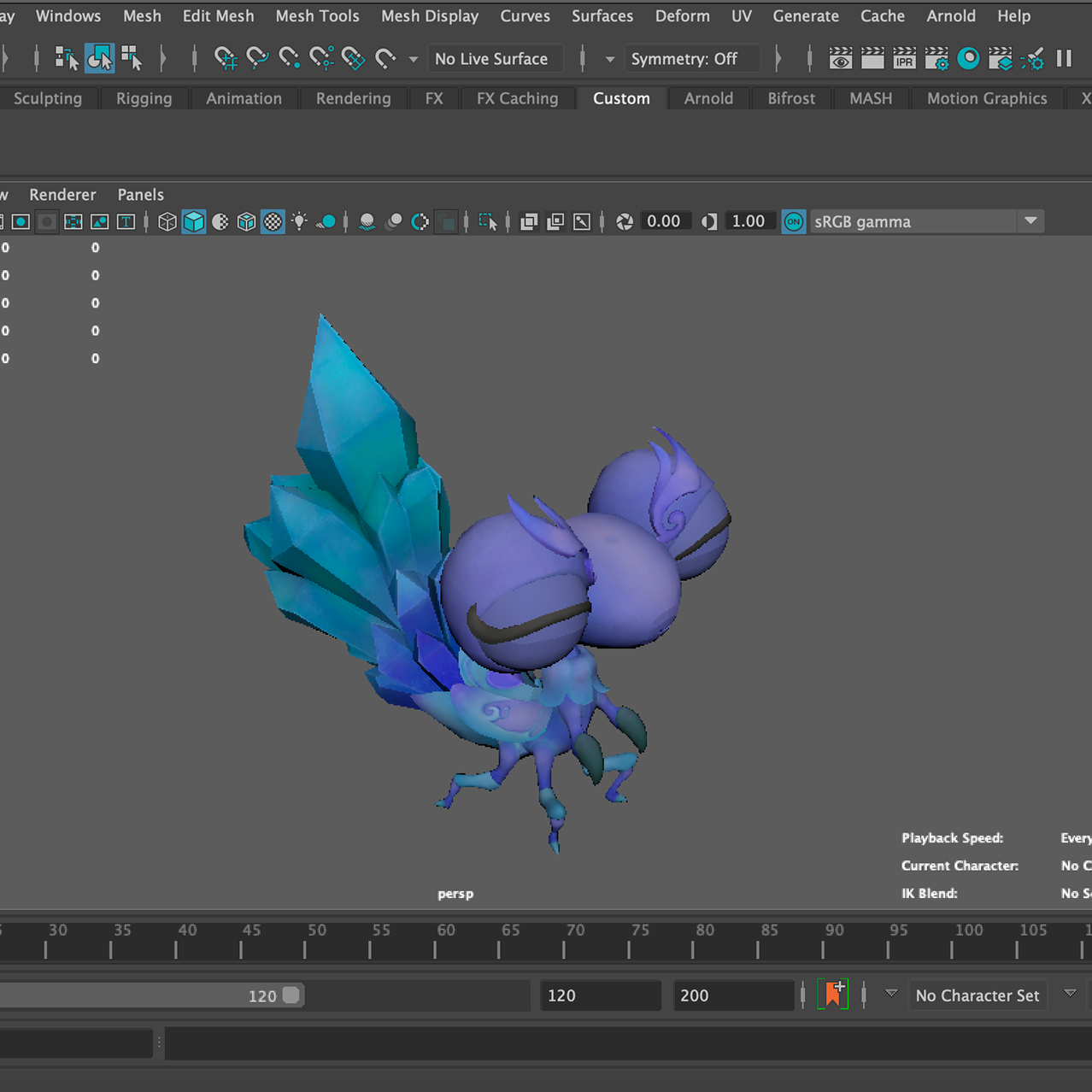Image resolution: width=1092 pixels, height=1092 pixels.
Task: Click the select by object type icon
Action: point(99,58)
